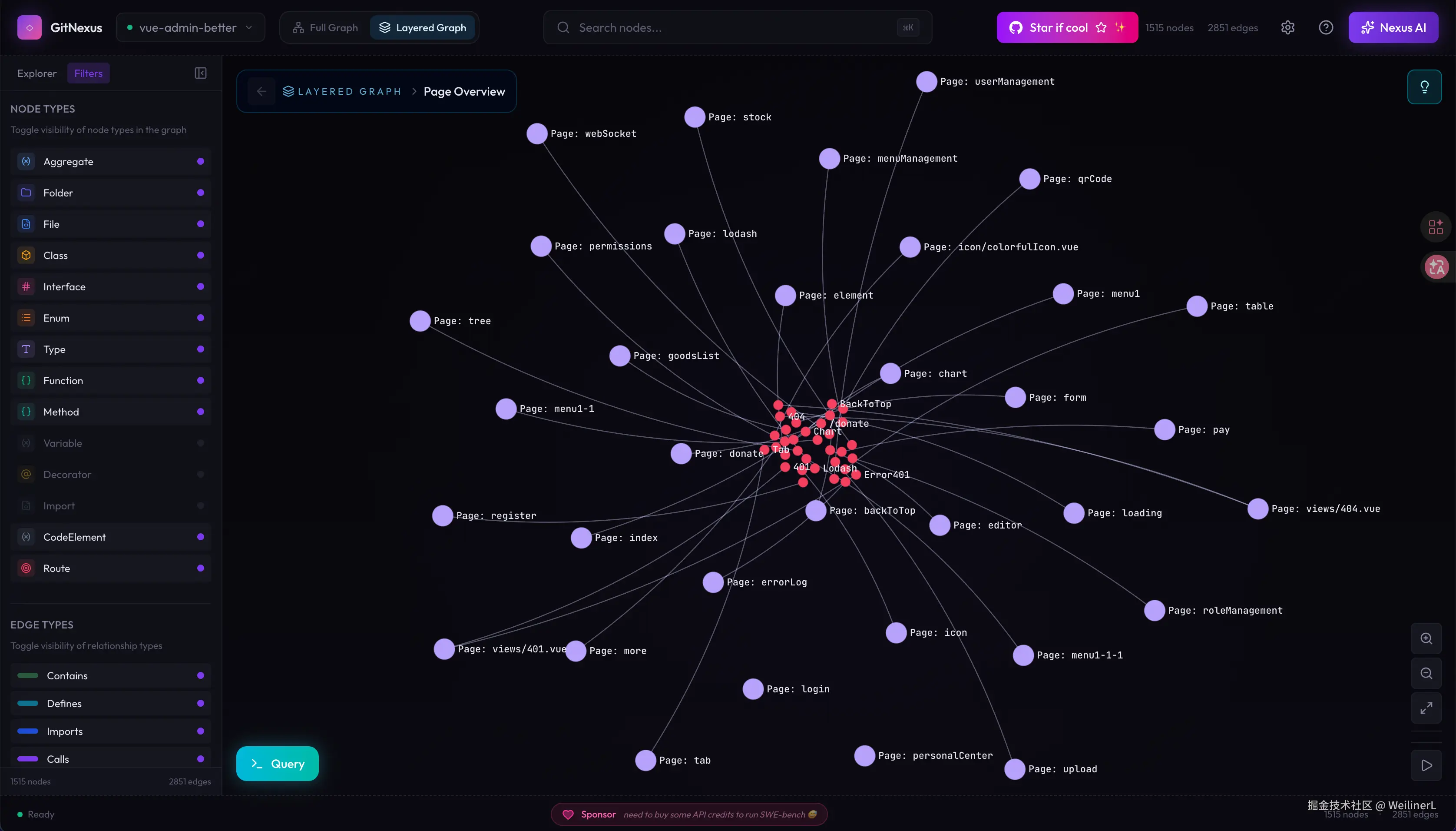The width and height of the screenshot is (1456, 831).
Task: Open the Nexus AI panel
Action: pyautogui.click(x=1393, y=27)
